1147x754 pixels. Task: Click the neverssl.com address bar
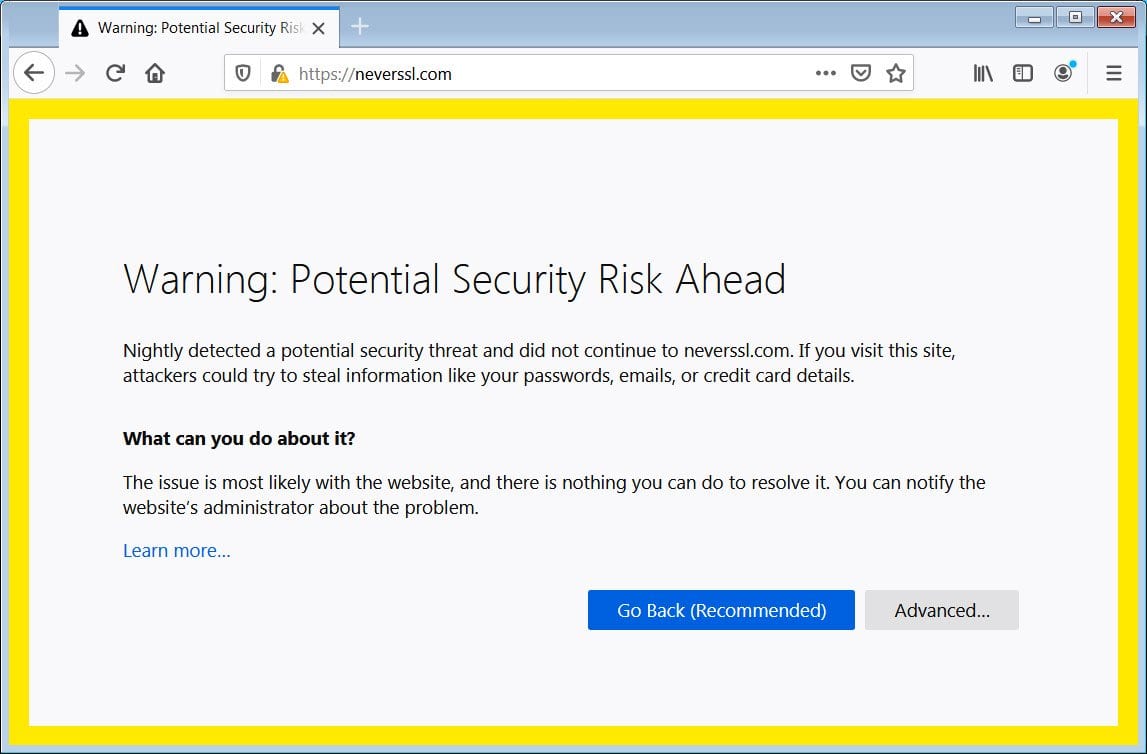click(550, 73)
